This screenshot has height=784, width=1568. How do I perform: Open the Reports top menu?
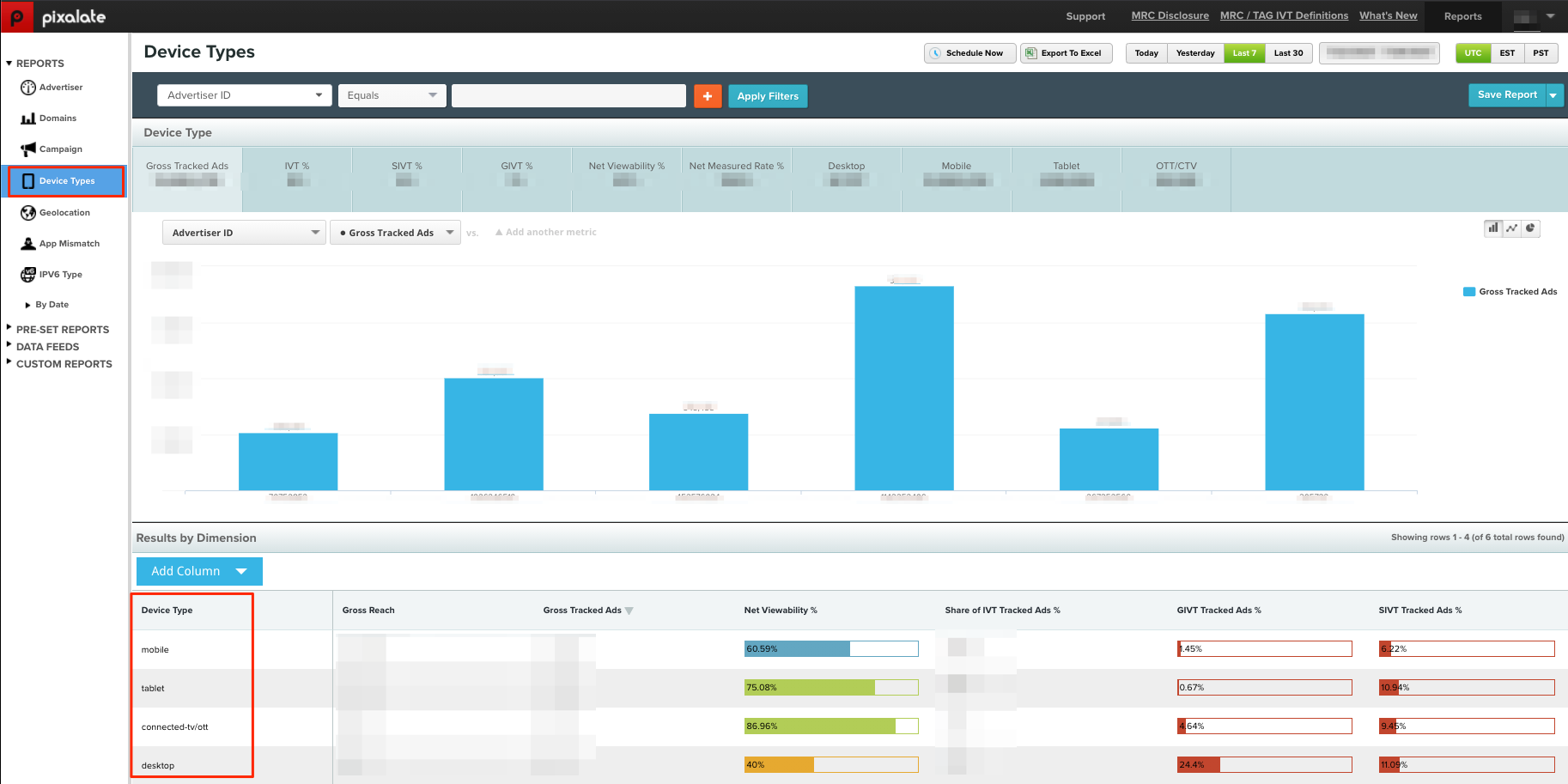[x=1462, y=16]
